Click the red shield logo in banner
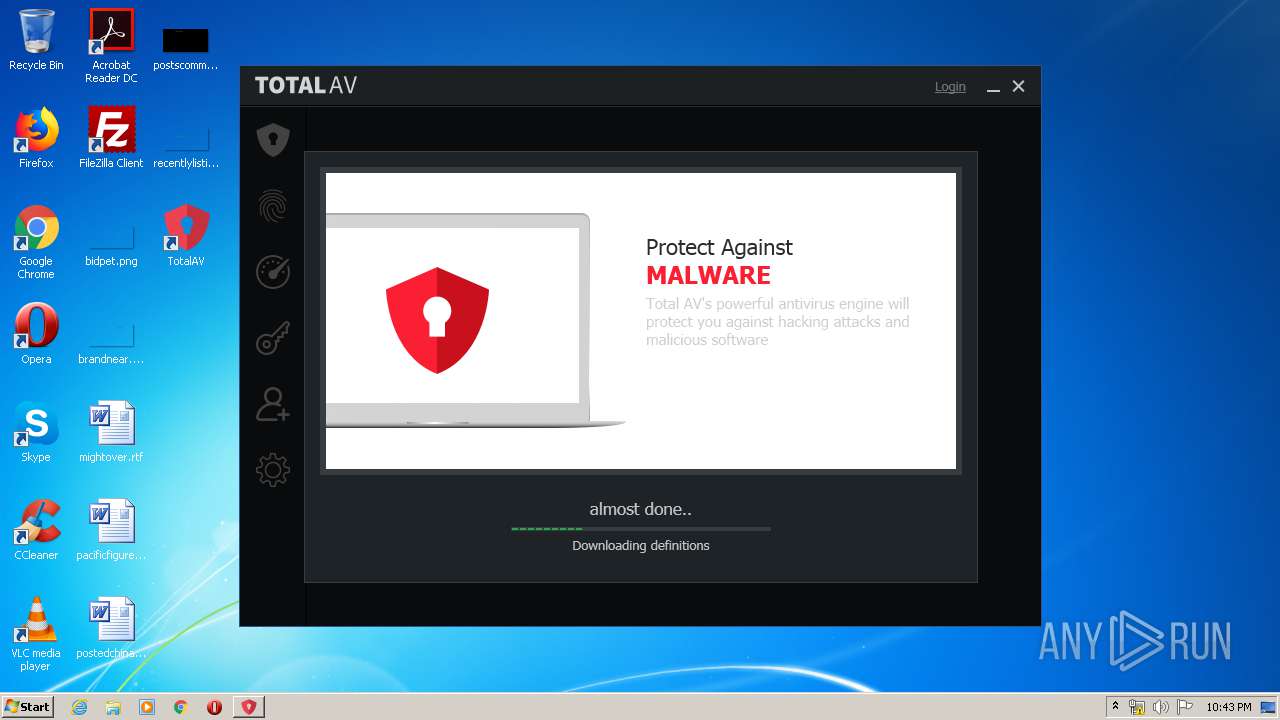The height and width of the screenshot is (720, 1280). 437,320
